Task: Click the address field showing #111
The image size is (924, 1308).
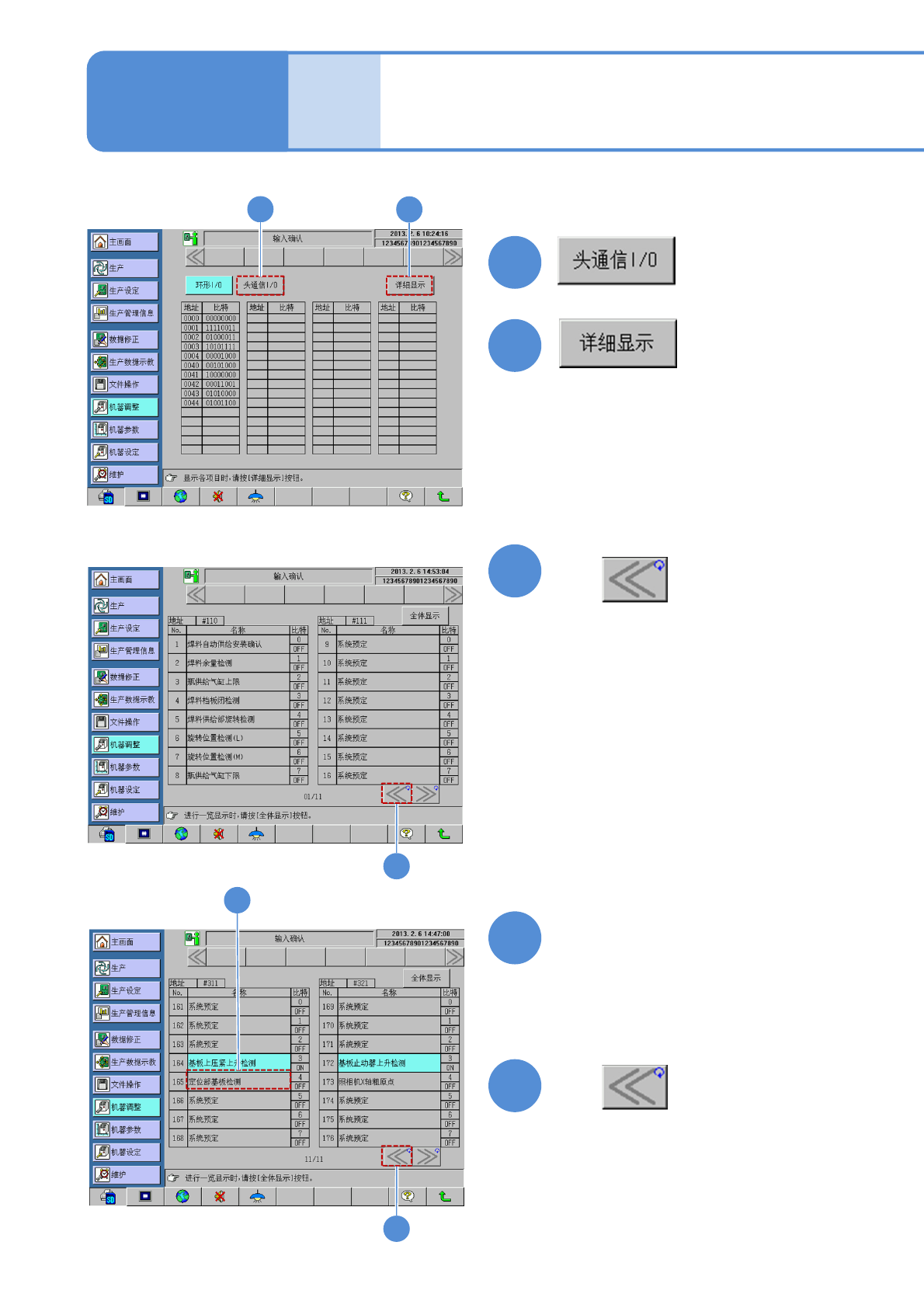Action: coord(360,621)
